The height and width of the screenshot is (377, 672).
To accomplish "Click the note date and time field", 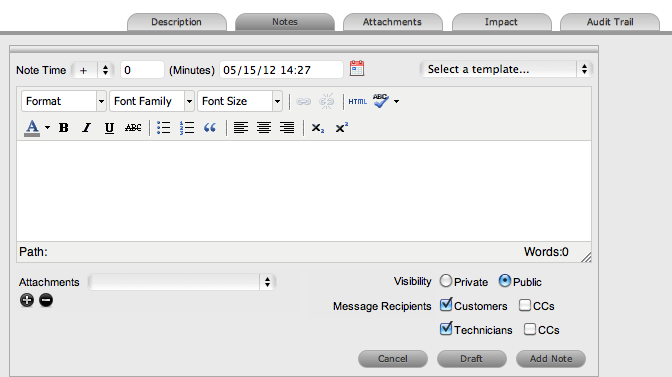I will coord(281,70).
